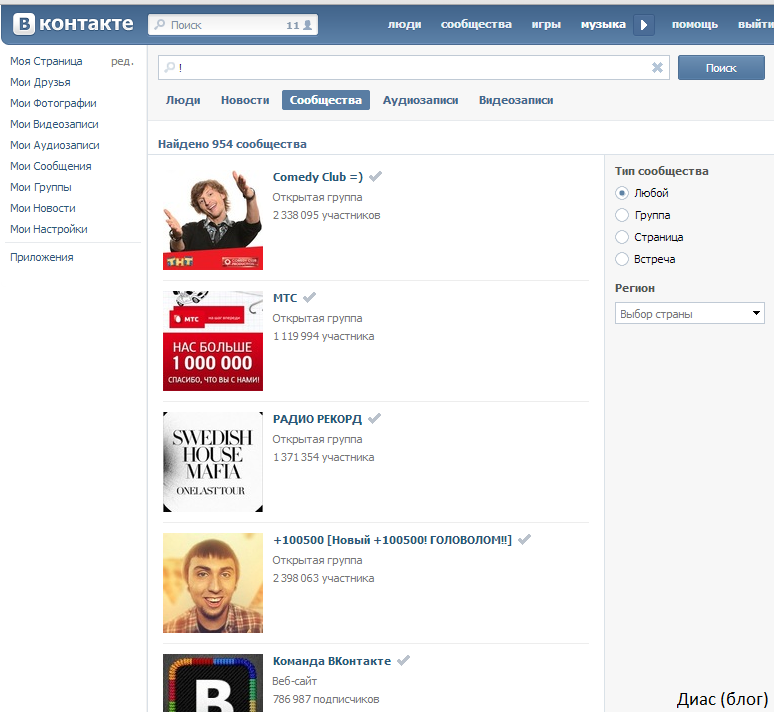Open the Comedy Club group avatar
Screen dimensions: 774x712
tap(213, 220)
